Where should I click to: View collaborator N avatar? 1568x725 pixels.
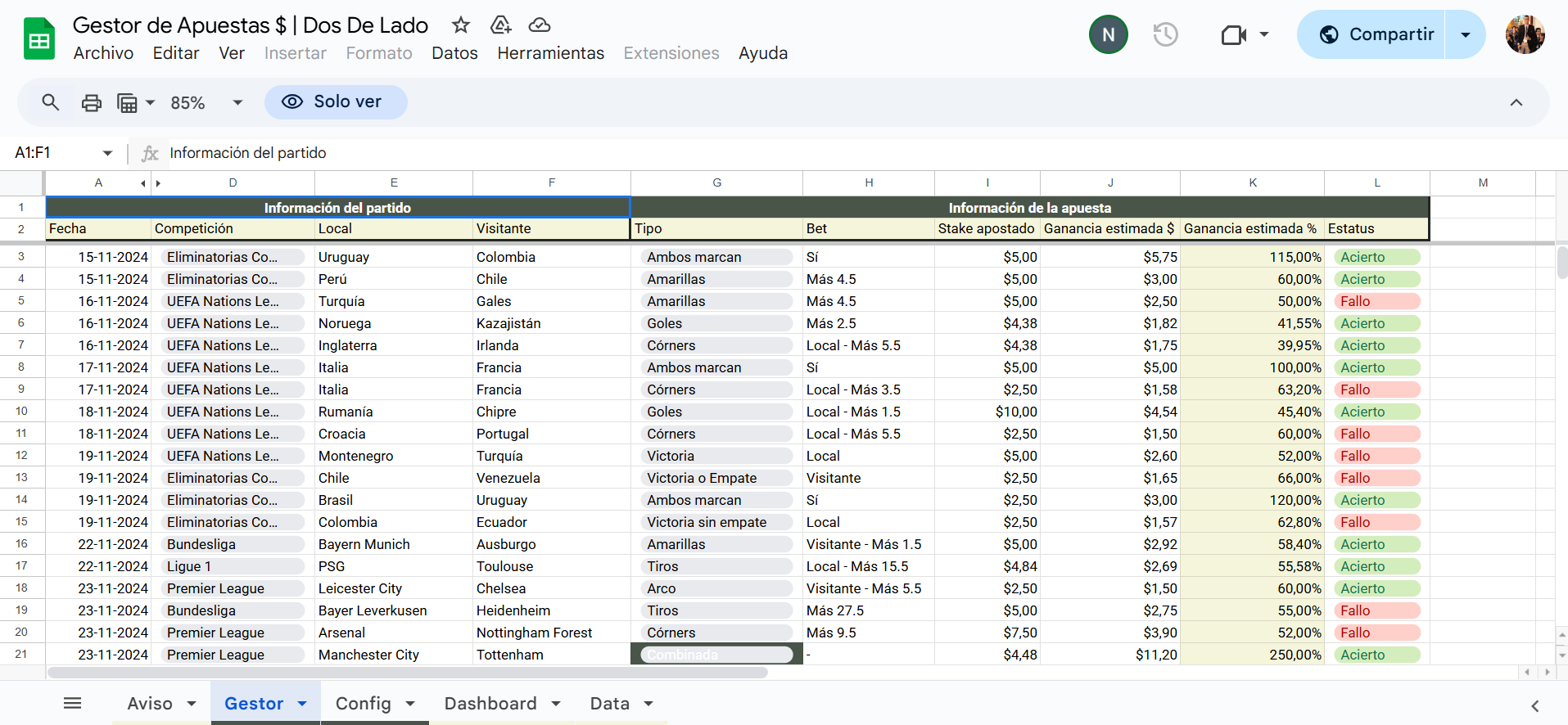1108,34
